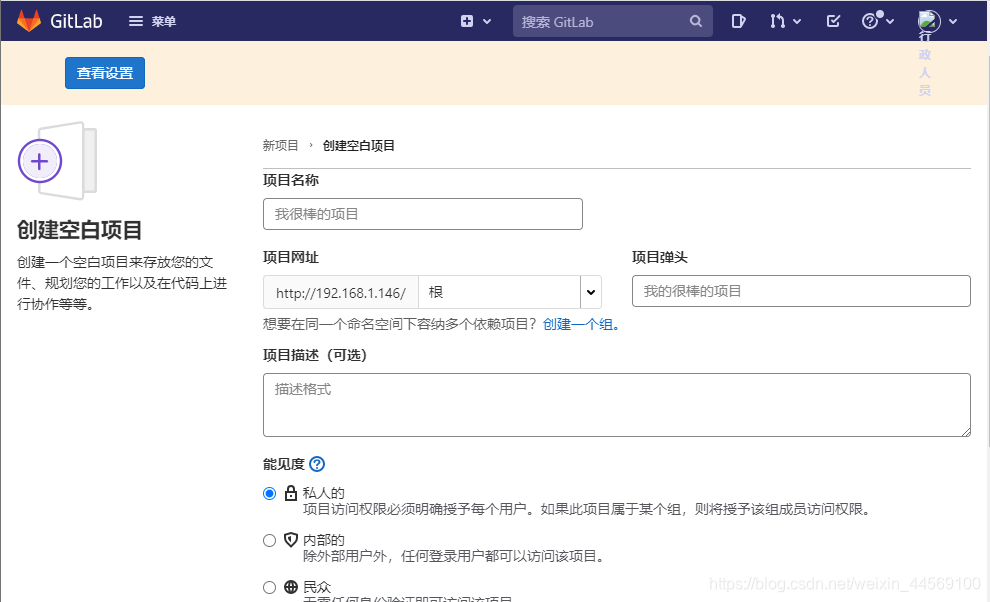The width and height of the screenshot is (990, 602).
Task: Click the 能见度 help question icon
Action: coord(317,464)
